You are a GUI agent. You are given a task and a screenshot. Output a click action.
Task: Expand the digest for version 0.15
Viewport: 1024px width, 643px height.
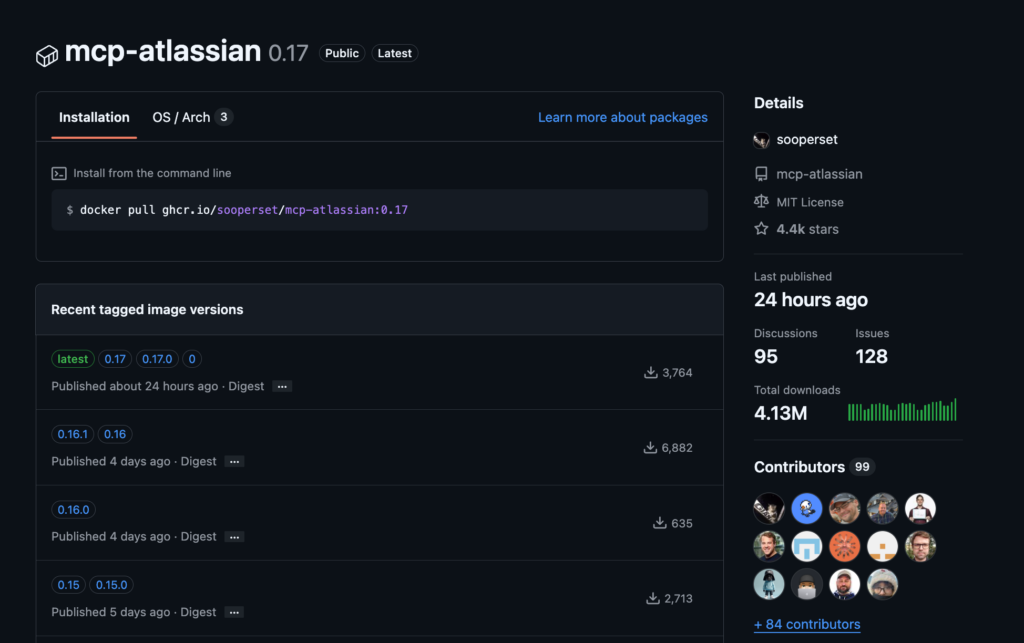pyautogui.click(x=233, y=612)
